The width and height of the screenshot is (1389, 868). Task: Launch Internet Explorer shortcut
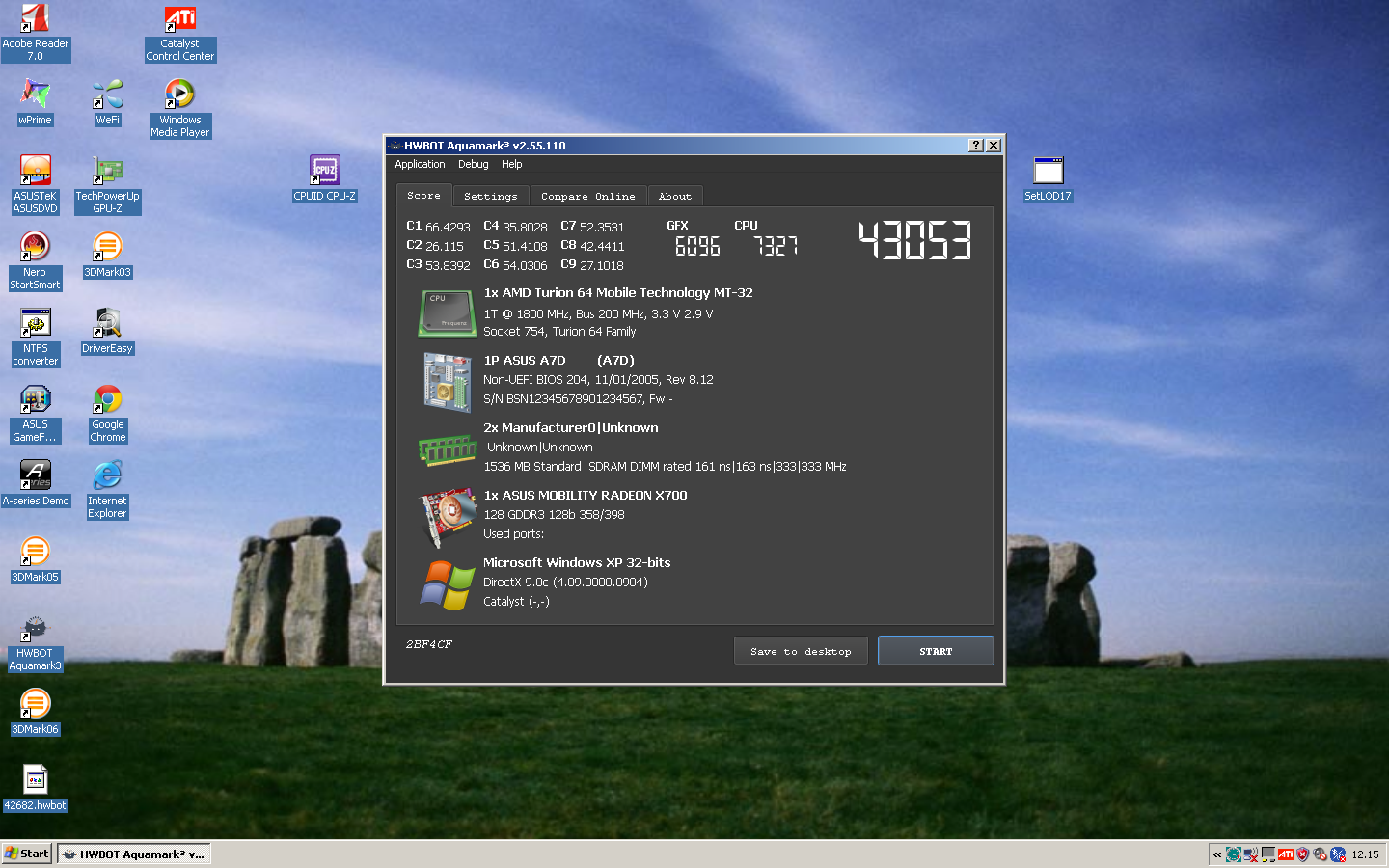[107, 489]
